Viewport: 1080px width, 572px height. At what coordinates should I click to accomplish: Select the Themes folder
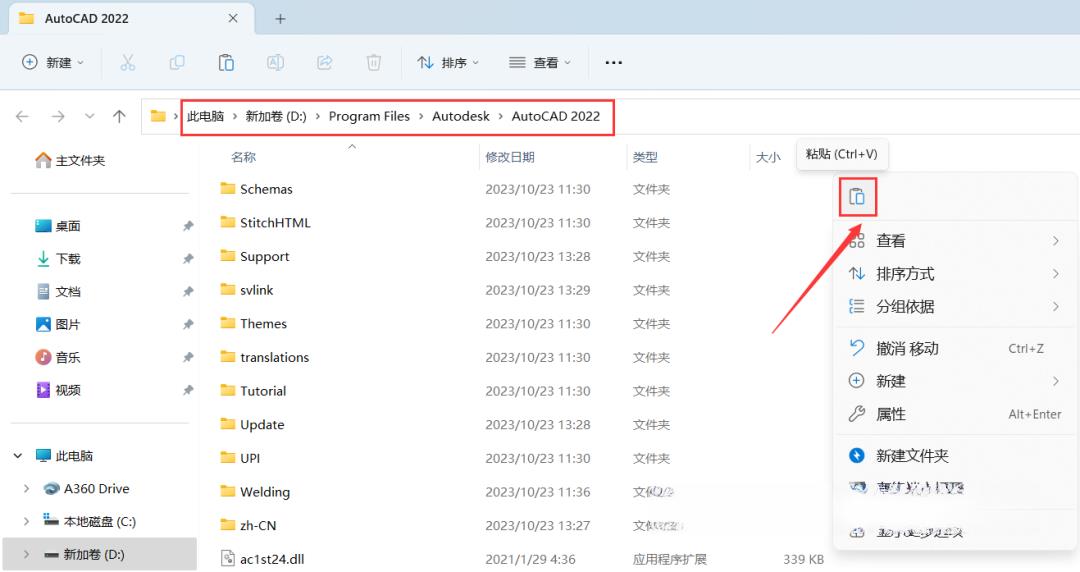coord(253,323)
